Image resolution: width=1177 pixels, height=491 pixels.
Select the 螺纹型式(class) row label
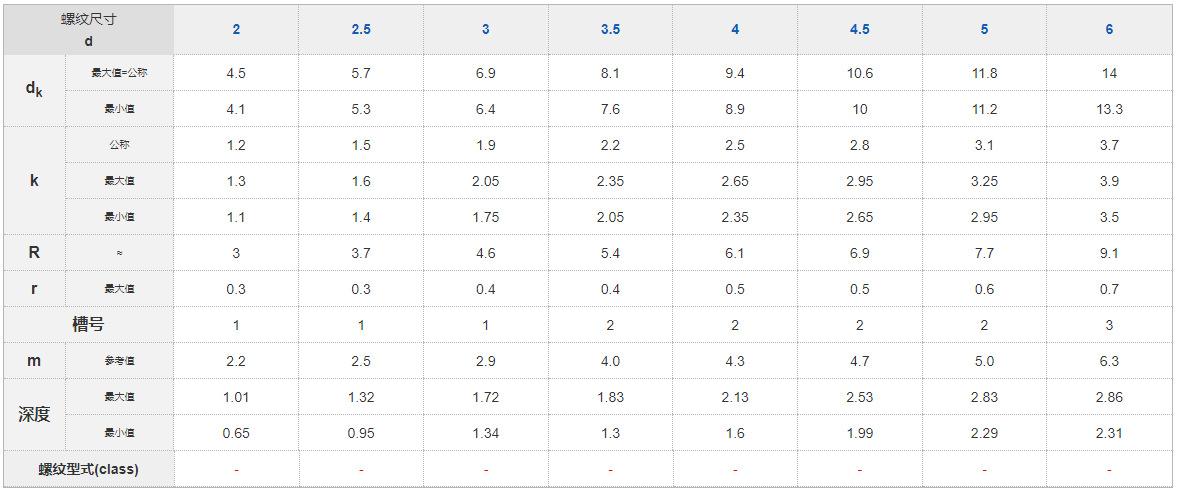coord(89,470)
